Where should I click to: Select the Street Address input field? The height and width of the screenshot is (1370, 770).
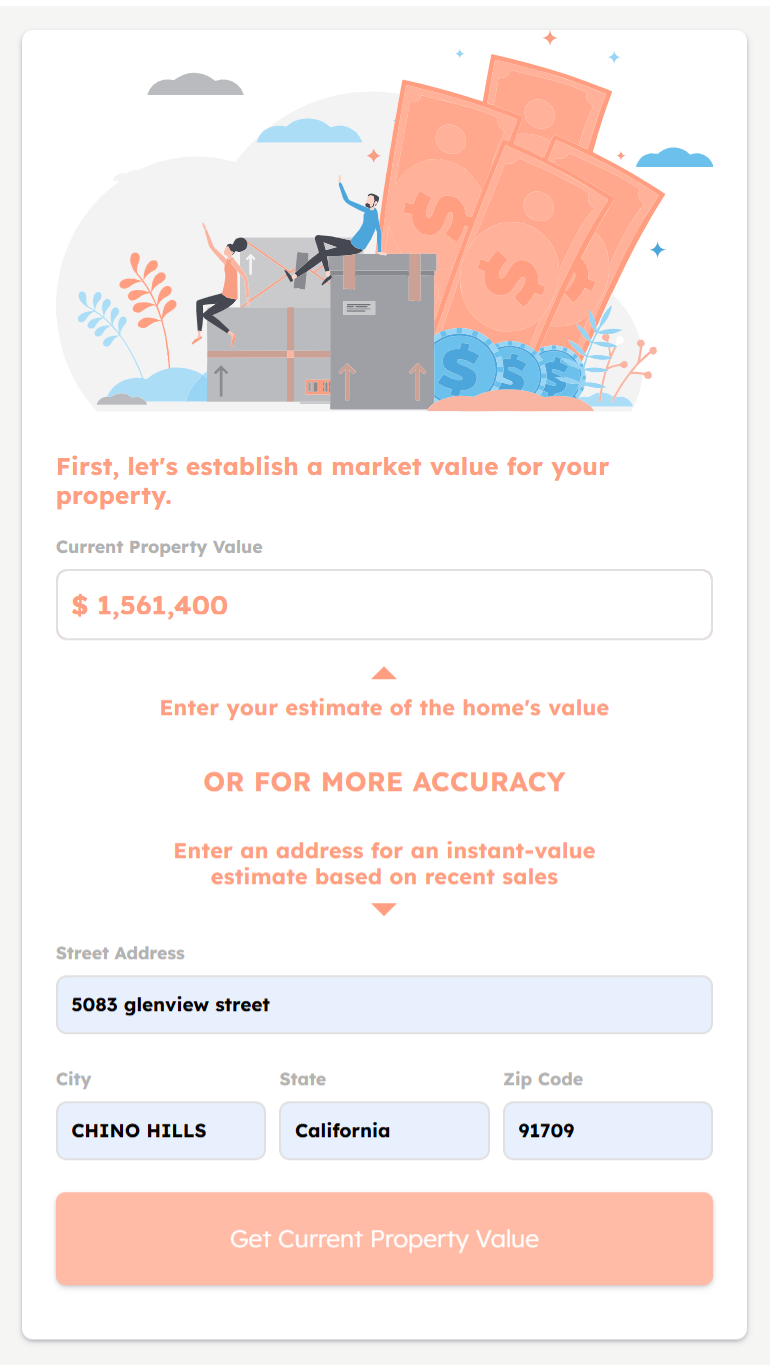(384, 1004)
